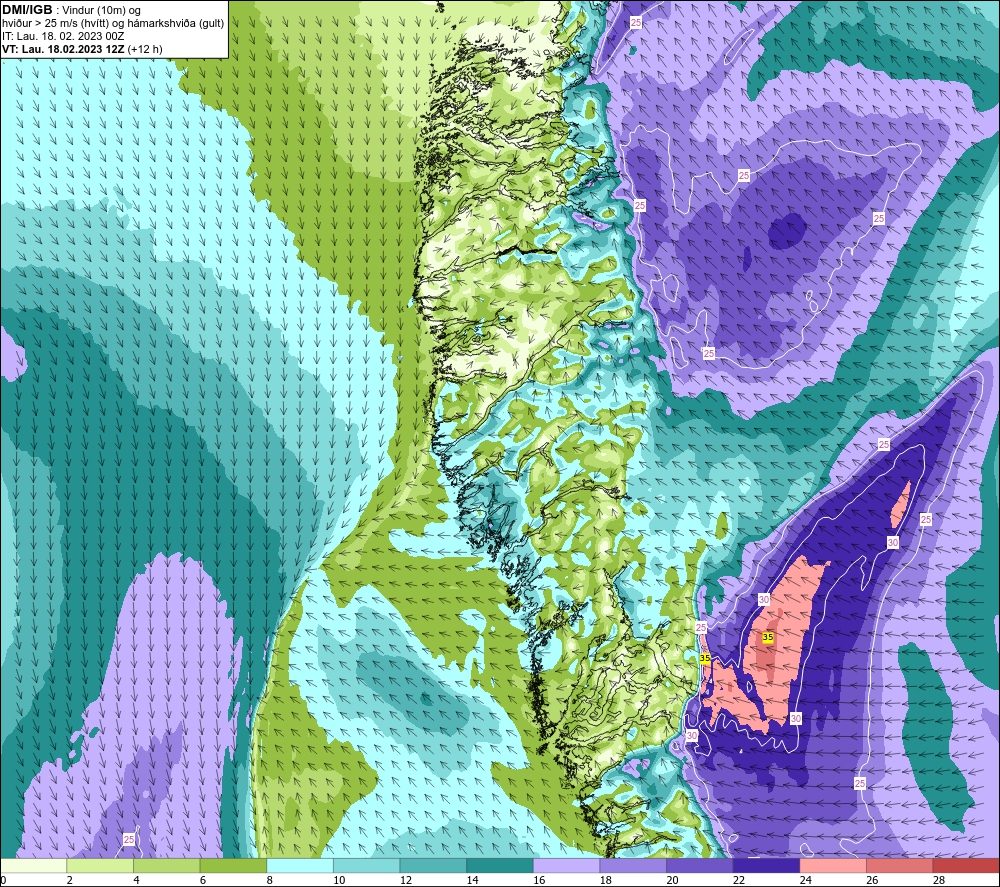Click the 'IT: Lau. 18. 02. 2023 00Z' line
This screenshot has width=1000, height=887.
point(63,36)
